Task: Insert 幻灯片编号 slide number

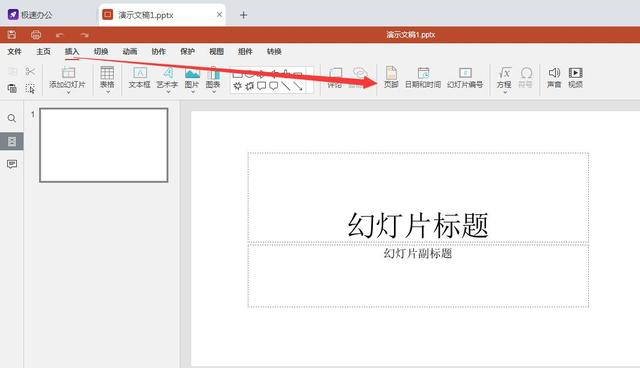Action: tap(465, 78)
